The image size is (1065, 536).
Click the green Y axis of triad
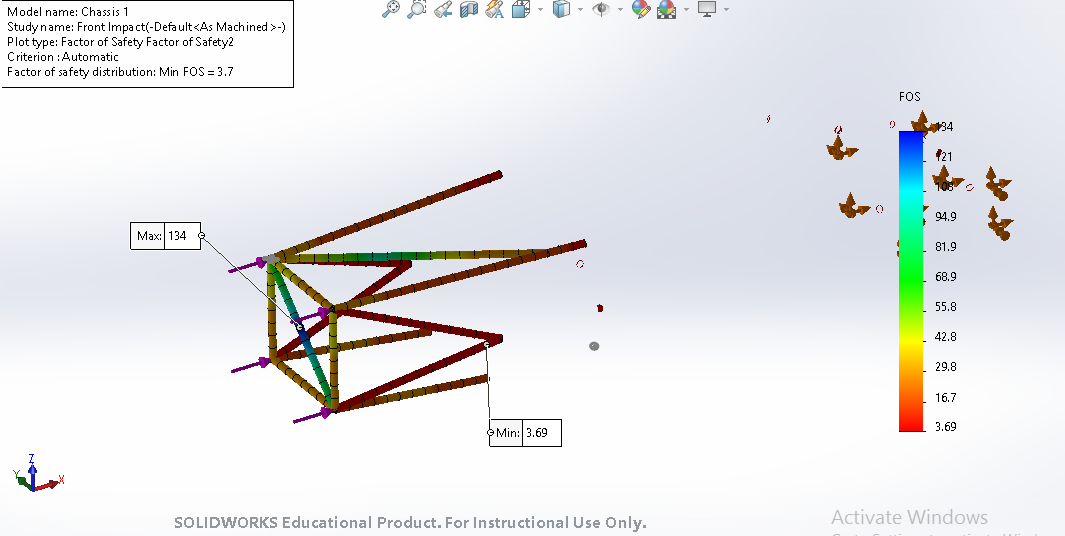[23, 481]
